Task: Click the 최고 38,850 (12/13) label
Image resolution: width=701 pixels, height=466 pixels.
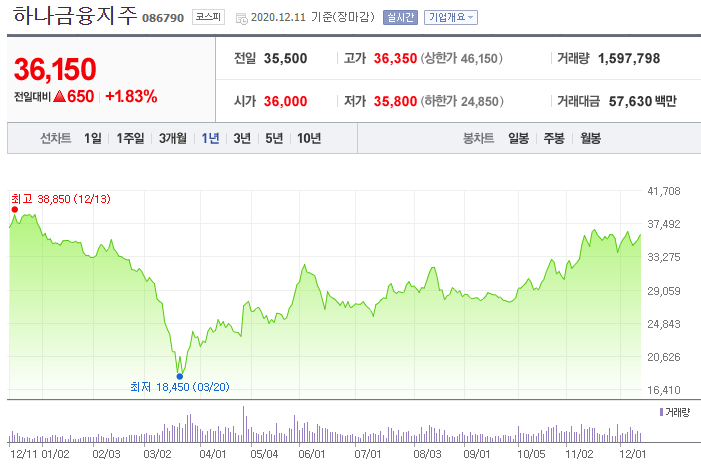Action: coord(61,199)
